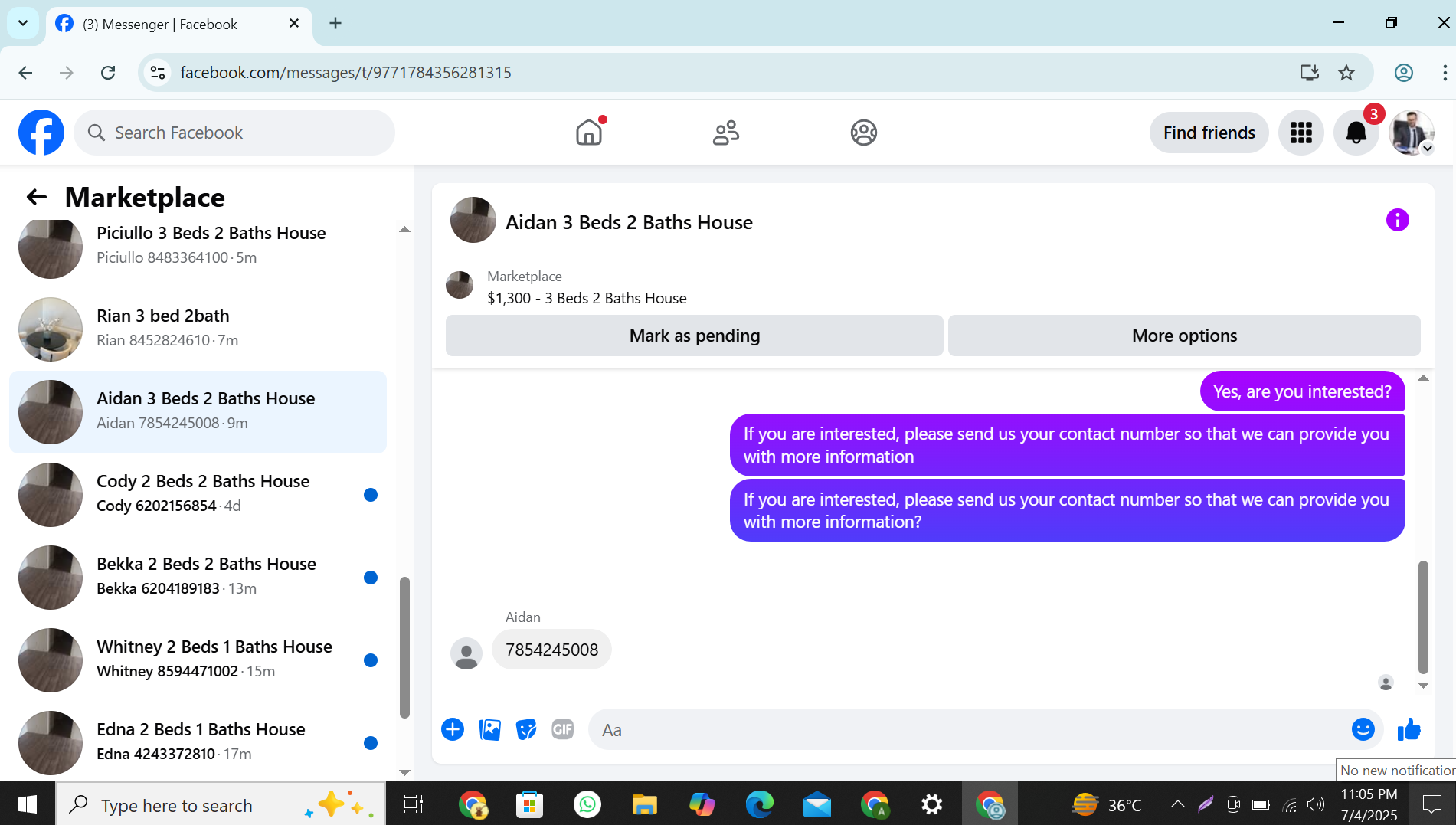Click the message Aa input field

[x=970, y=729]
